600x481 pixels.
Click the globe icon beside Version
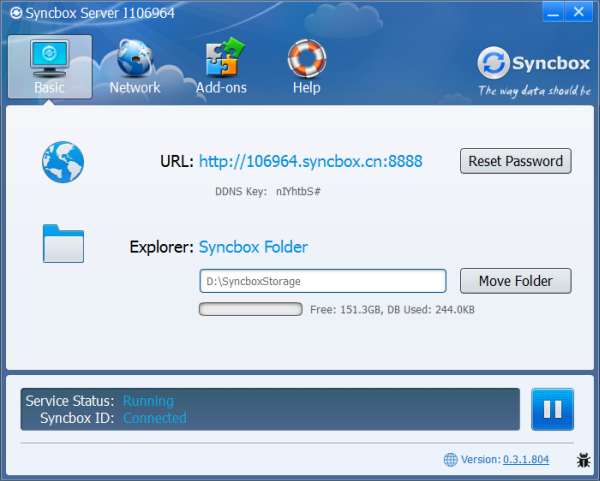450,460
